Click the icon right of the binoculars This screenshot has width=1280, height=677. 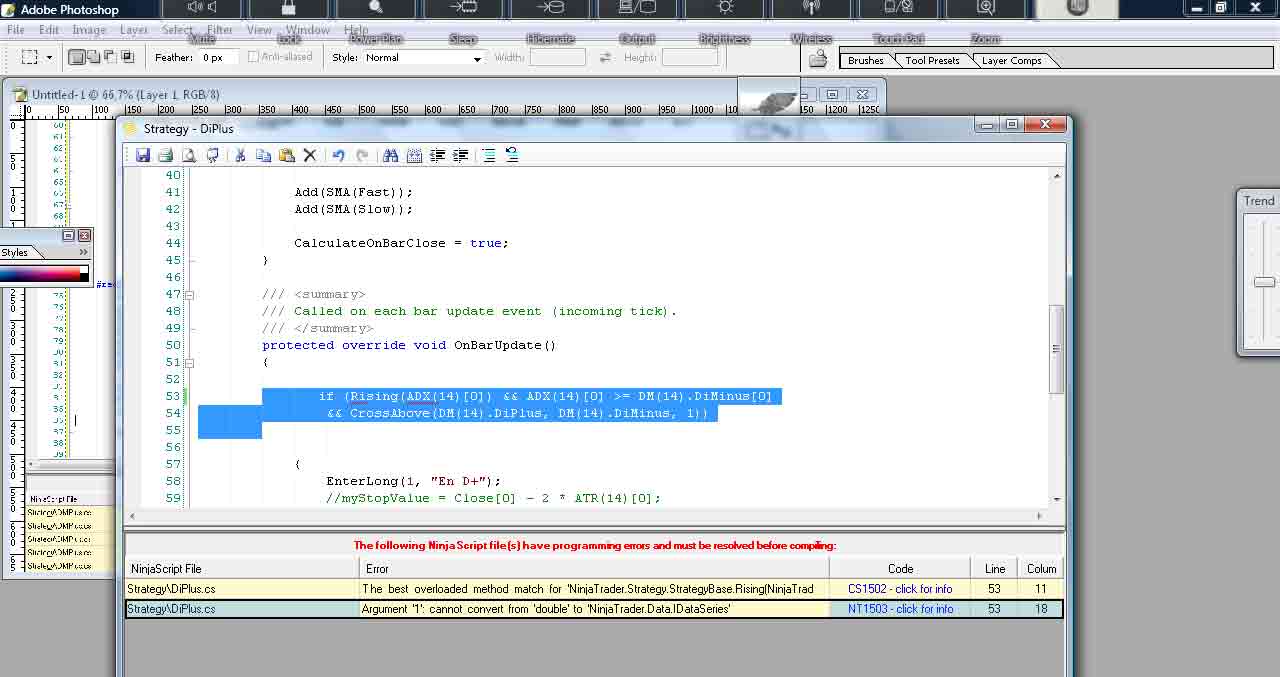(x=414, y=155)
